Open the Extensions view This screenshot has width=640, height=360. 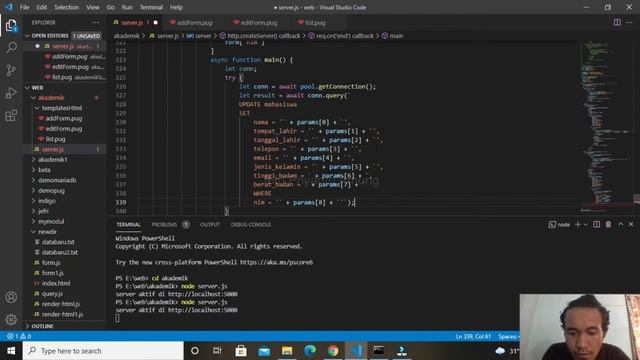[x=11, y=116]
